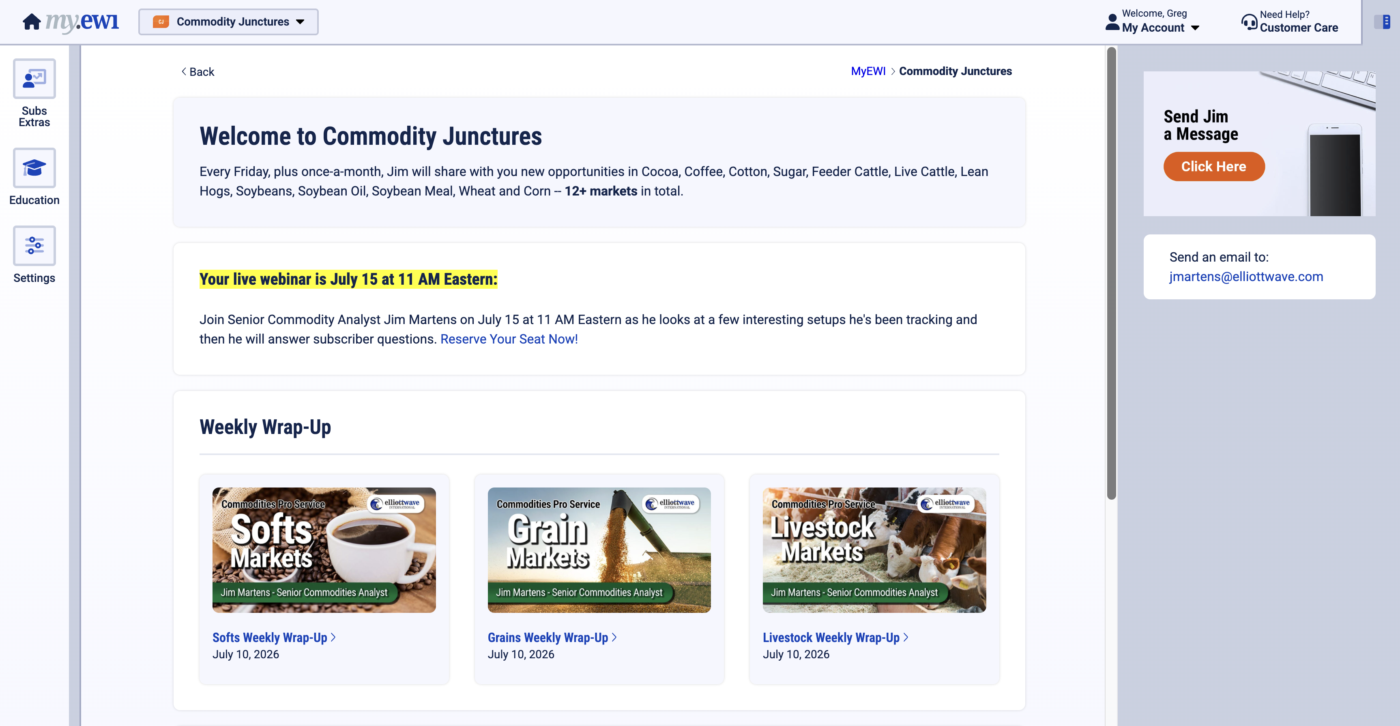Open the Commodity Junctures service dropdown
1400x726 pixels.
click(228, 22)
